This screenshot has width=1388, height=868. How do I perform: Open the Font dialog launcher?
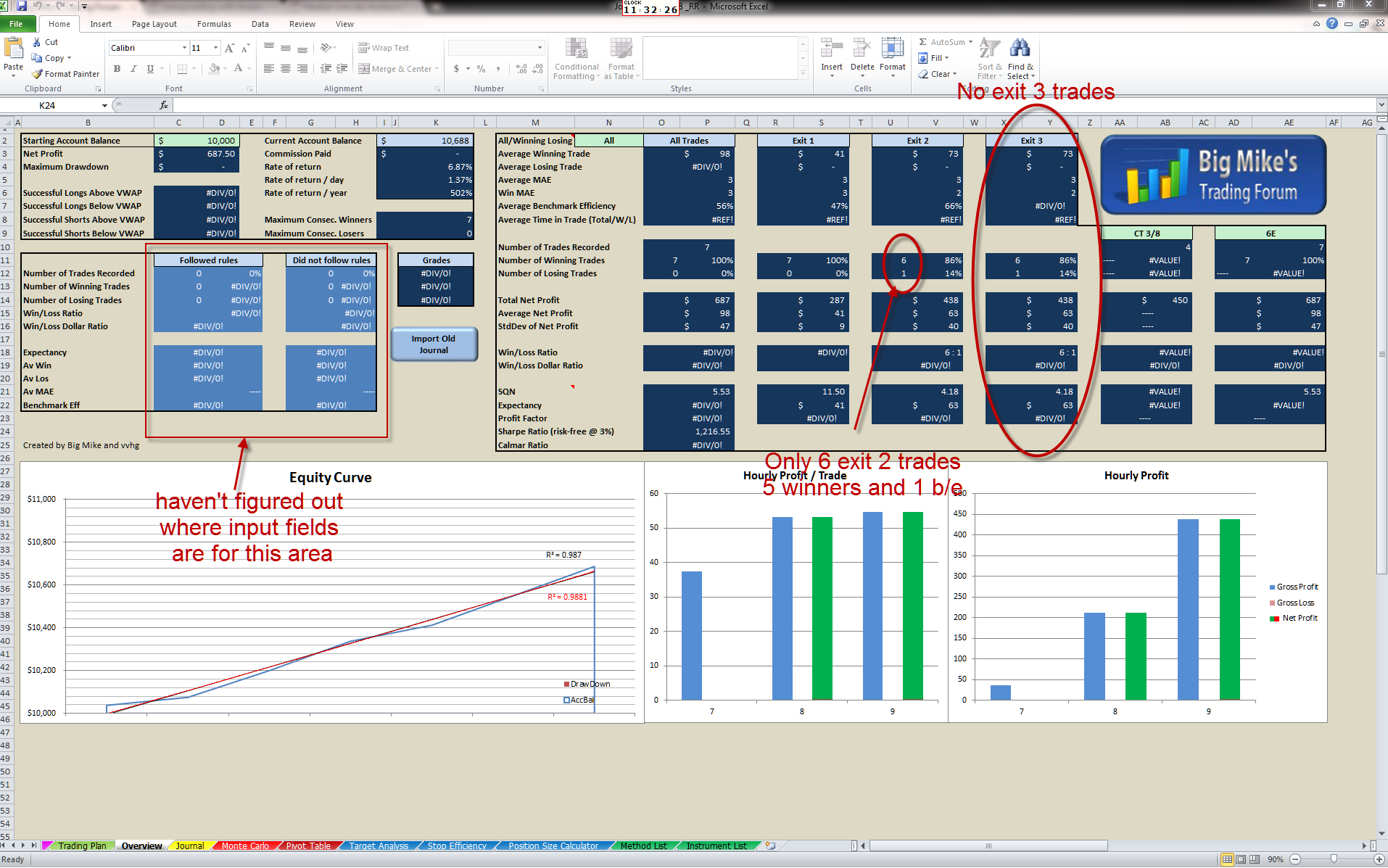249,89
